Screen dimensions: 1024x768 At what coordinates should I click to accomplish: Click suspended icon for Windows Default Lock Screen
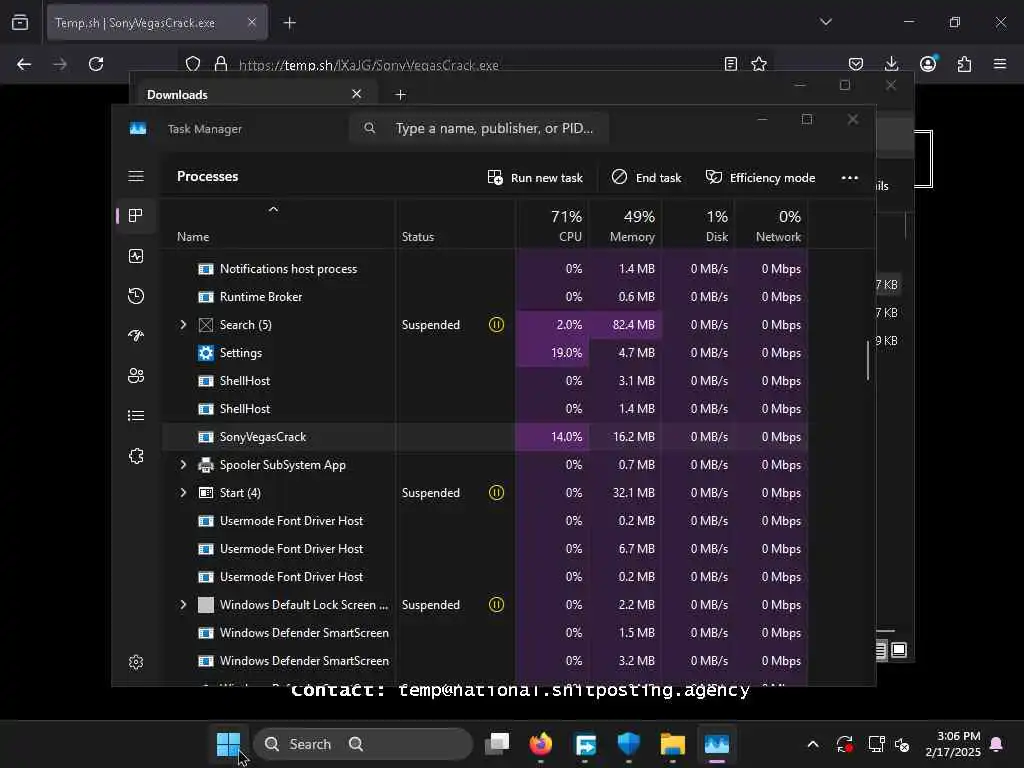pos(496,605)
